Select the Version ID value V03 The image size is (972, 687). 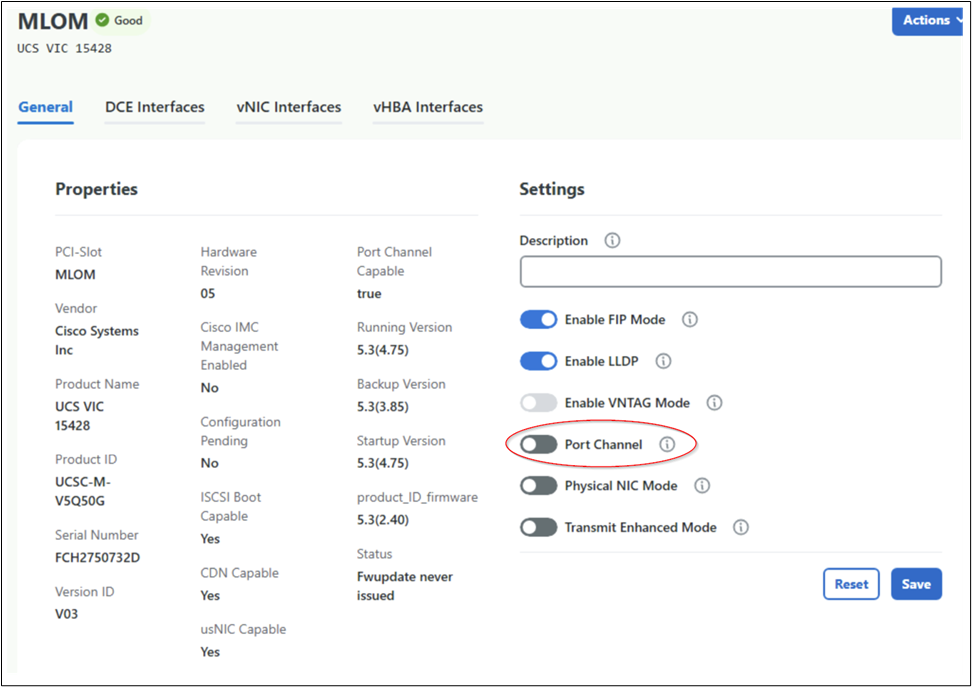coord(66,614)
